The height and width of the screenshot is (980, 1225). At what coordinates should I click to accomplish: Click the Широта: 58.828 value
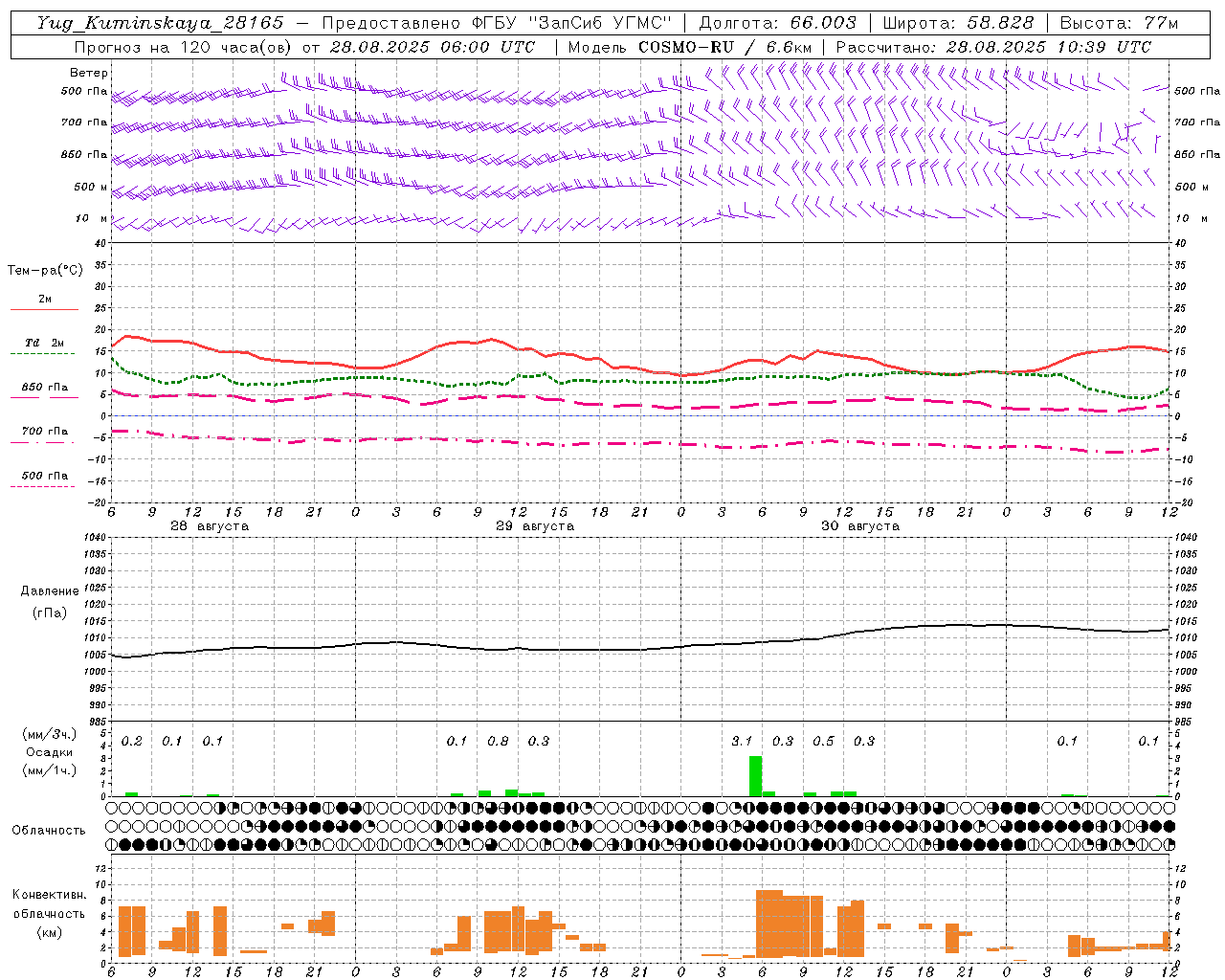[x=958, y=23]
